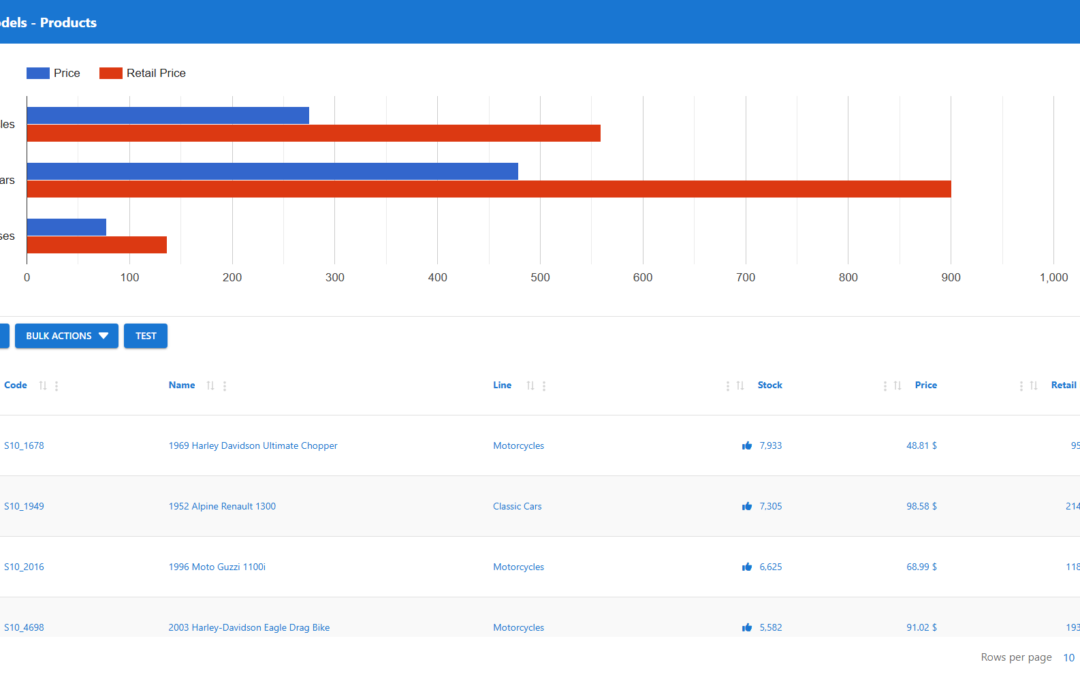The width and height of the screenshot is (1080, 675).
Task: Open the Stock column three-dot menu
Action: pos(727,386)
